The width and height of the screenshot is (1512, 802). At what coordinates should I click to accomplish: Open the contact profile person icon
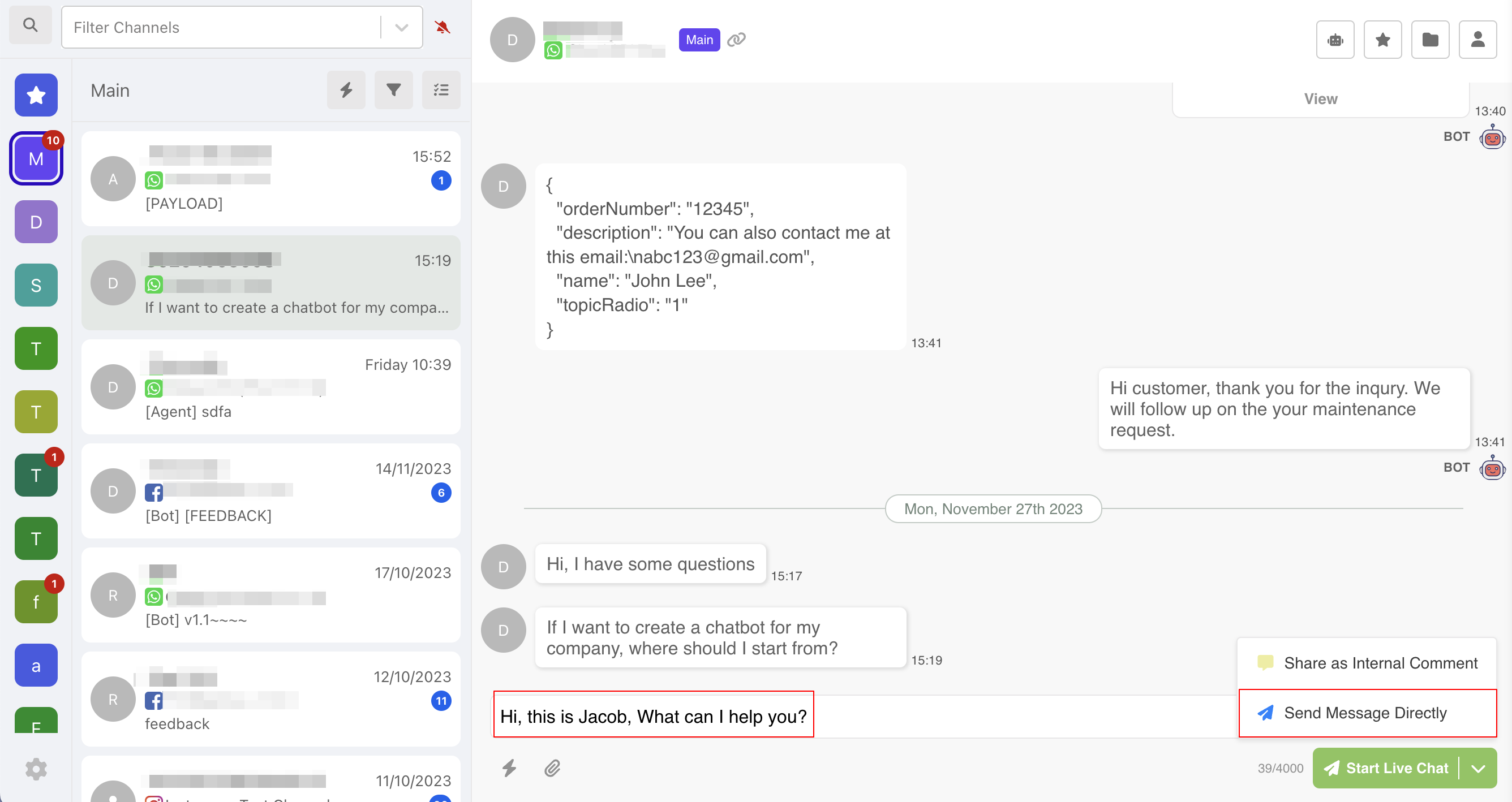pos(1477,40)
